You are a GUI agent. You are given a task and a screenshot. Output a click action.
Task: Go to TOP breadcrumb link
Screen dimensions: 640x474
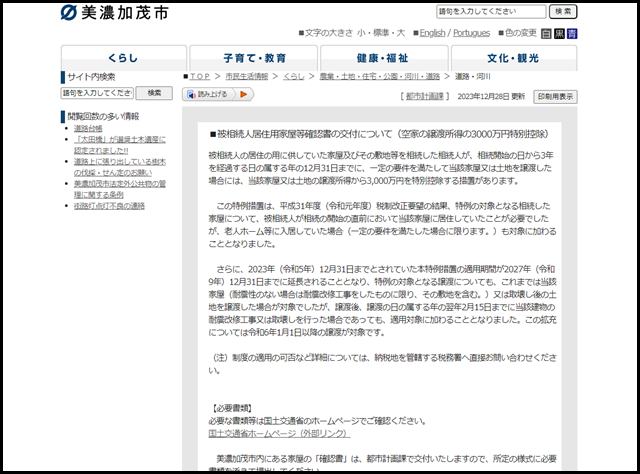pos(199,76)
